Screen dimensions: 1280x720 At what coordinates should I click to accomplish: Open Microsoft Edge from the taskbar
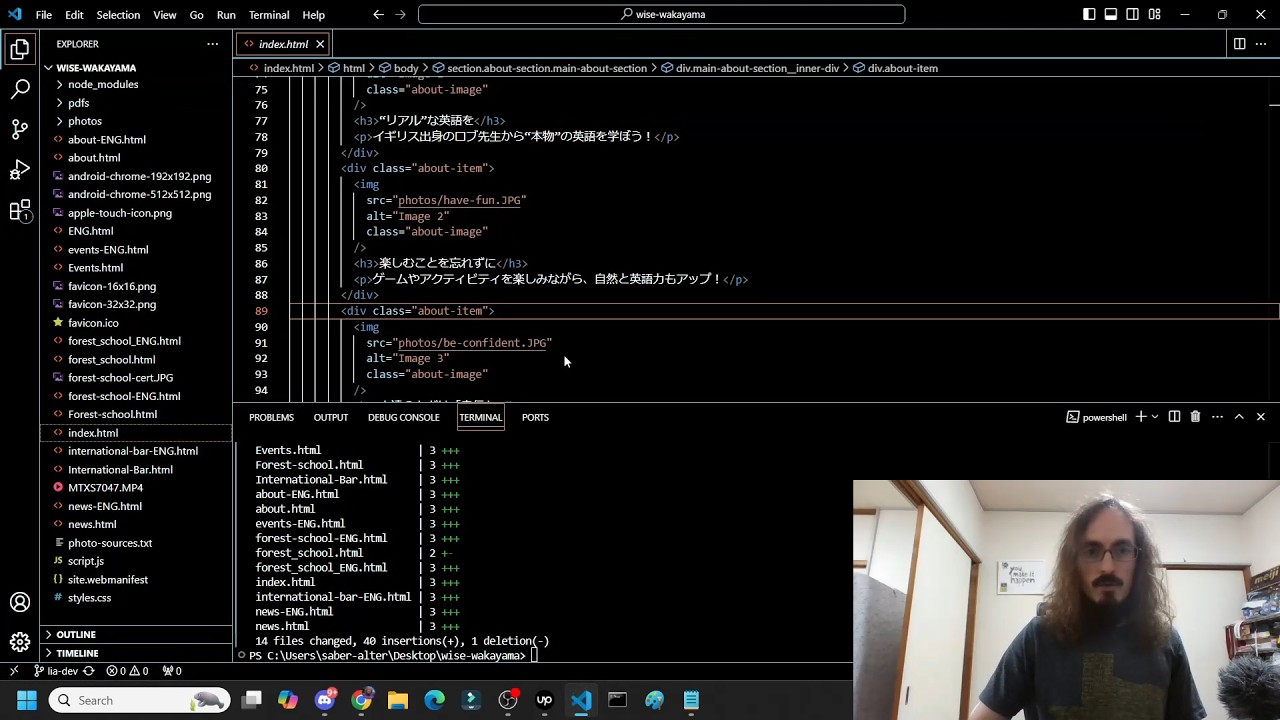click(434, 700)
